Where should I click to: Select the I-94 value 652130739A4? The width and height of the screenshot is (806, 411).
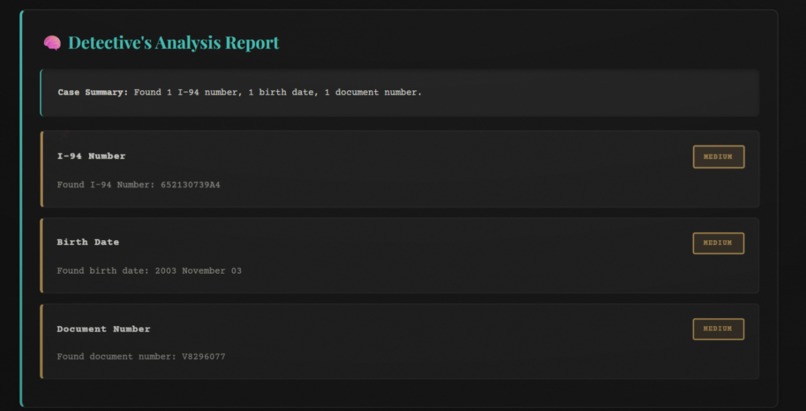pos(190,185)
